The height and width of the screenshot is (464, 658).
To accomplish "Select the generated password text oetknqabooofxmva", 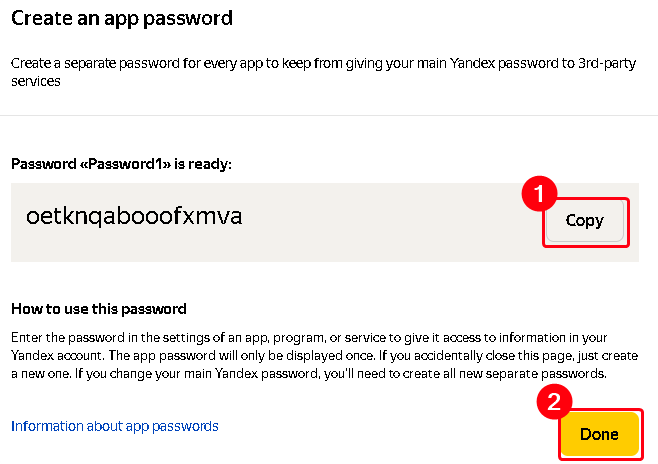I will point(135,217).
